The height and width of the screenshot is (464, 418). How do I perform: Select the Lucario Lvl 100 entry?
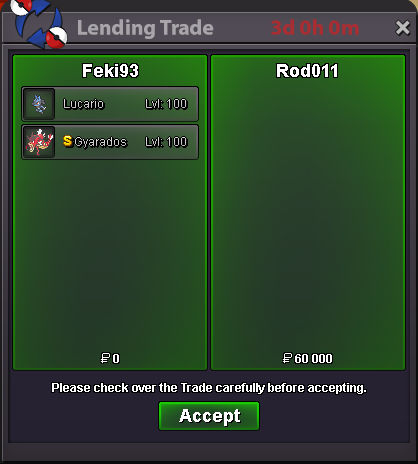pyautogui.click(x=110, y=104)
